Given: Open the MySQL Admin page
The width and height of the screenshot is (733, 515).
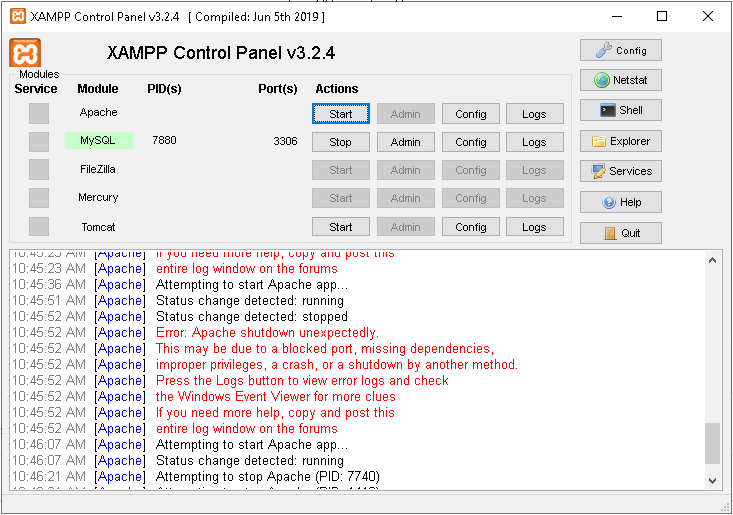Looking at the screenshot, I should tap(406, 142).
